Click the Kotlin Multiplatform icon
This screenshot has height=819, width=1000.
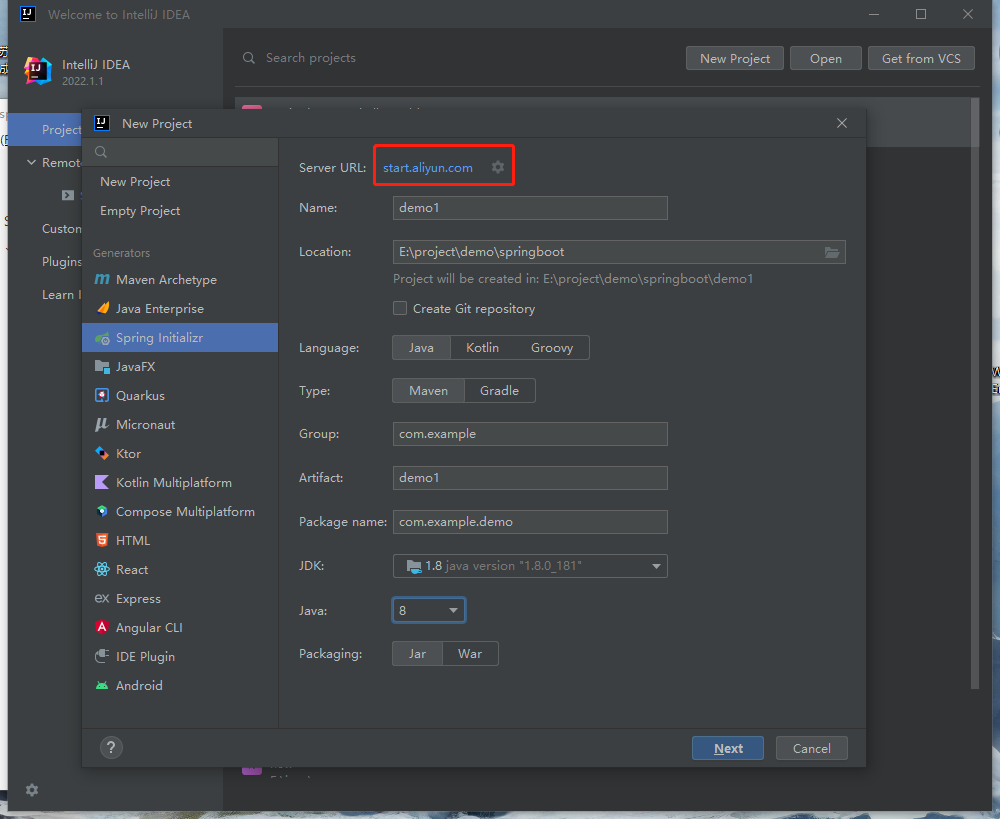coord(102,482)
